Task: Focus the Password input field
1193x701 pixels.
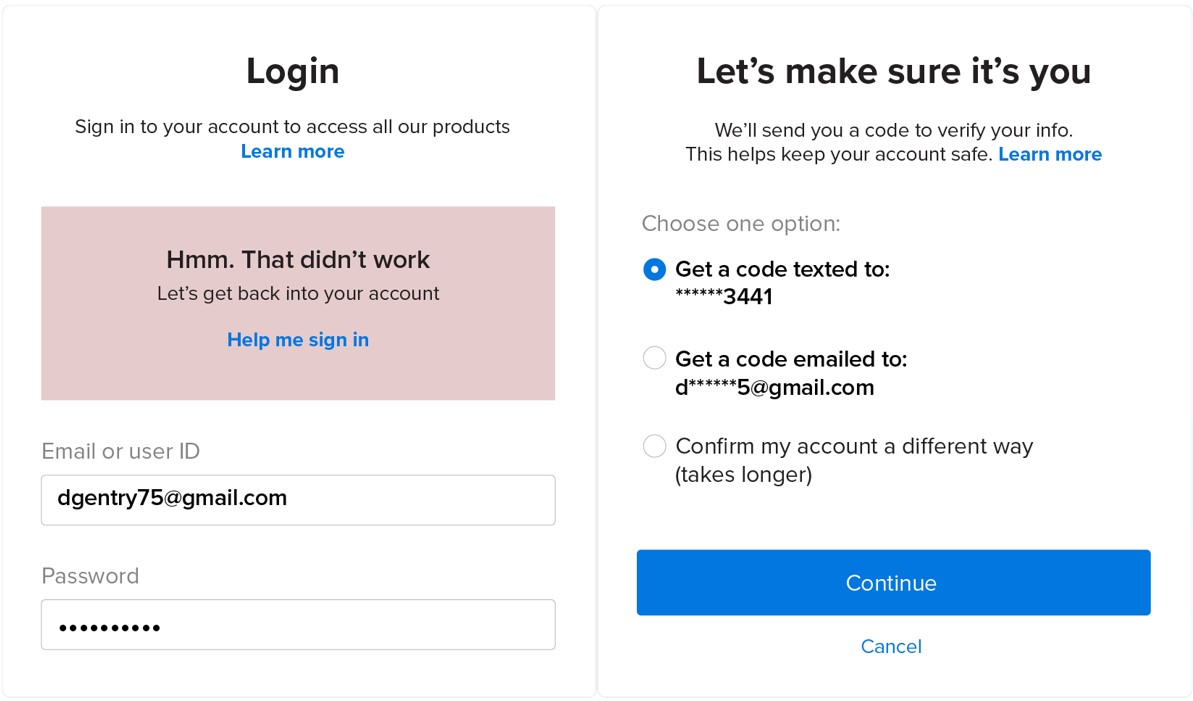Action: click(x=298, y=625)
